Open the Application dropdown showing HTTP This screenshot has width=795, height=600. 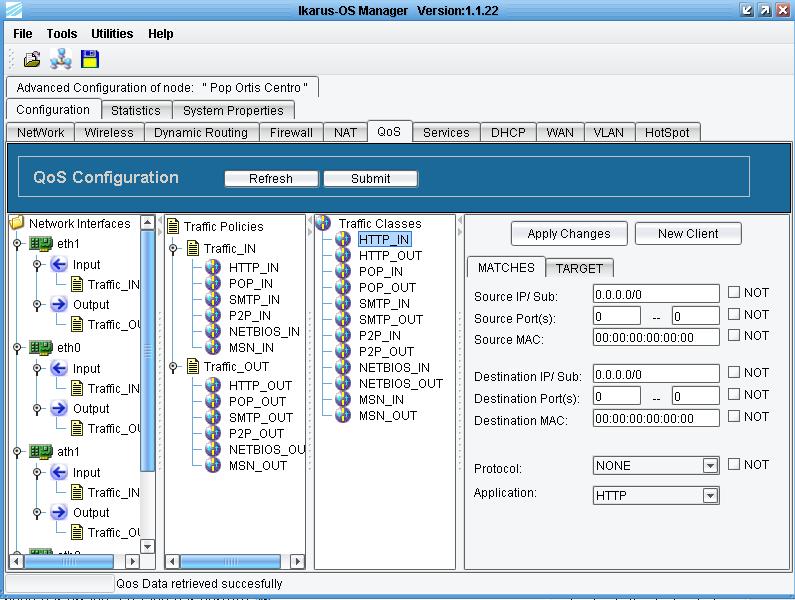click(710, 496)
